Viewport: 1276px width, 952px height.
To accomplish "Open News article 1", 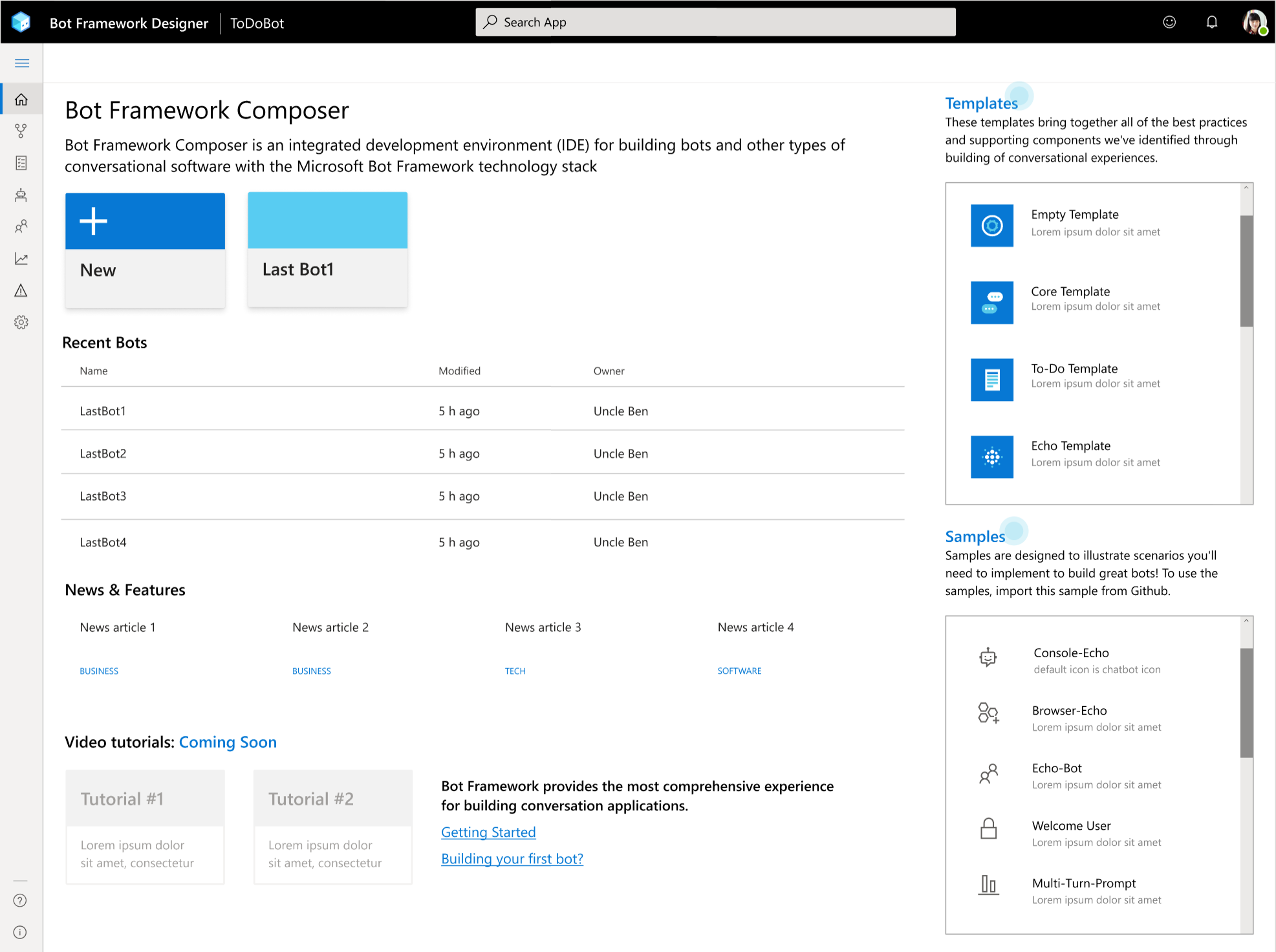I will (118, 627).
